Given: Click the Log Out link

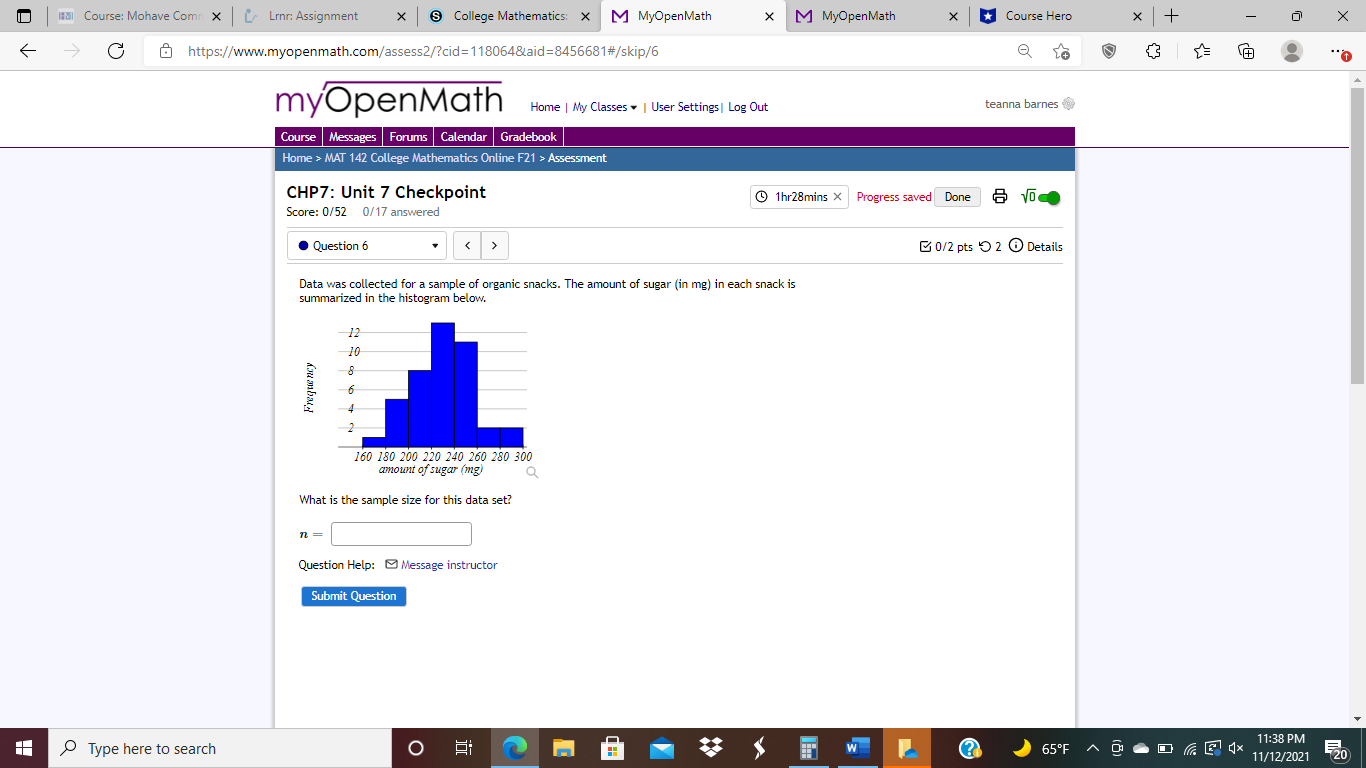Looking at the screenshot, I should point(748,107).
